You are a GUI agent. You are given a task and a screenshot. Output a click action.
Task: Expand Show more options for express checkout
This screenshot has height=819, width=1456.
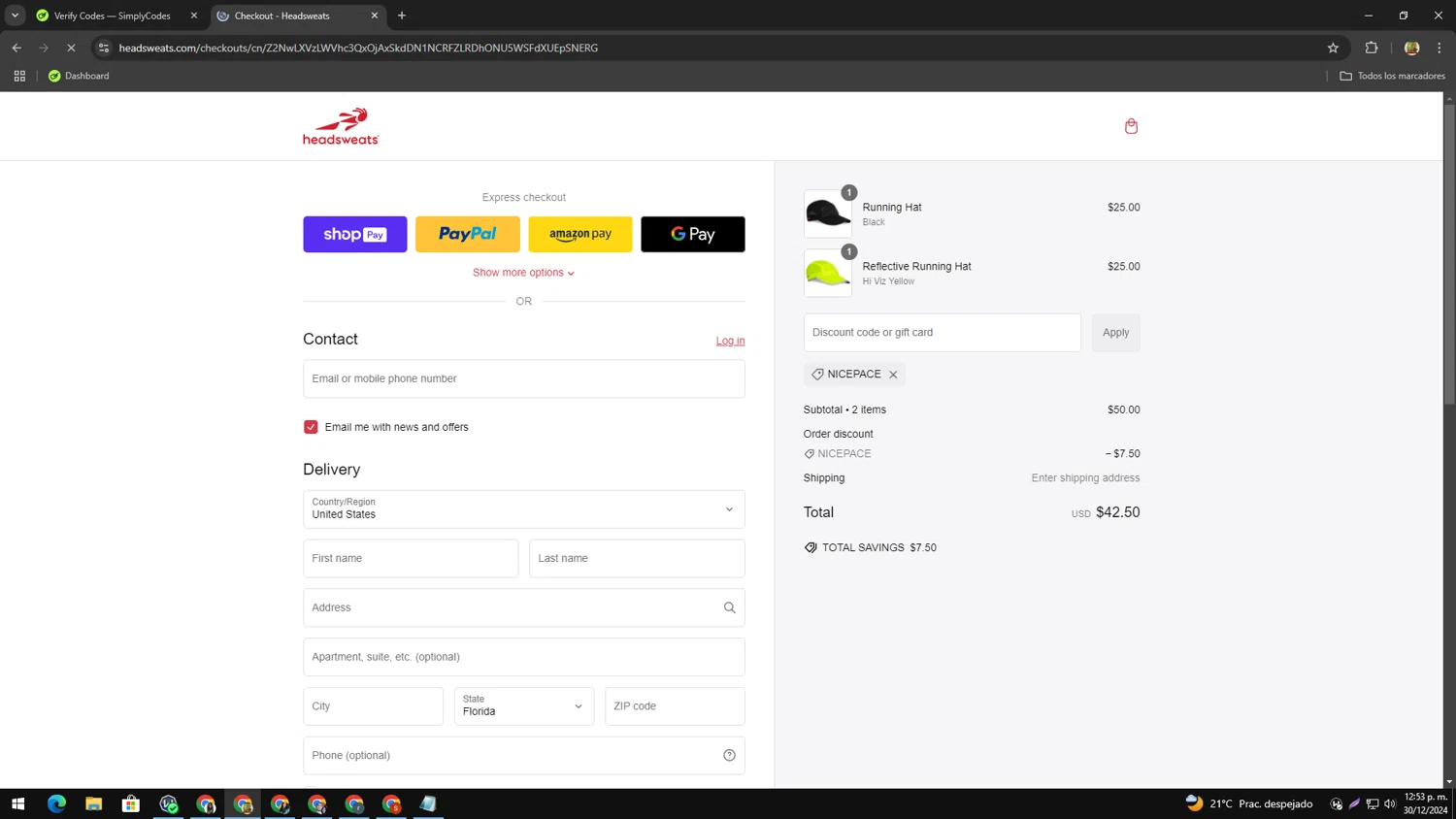tap(524, 273)
